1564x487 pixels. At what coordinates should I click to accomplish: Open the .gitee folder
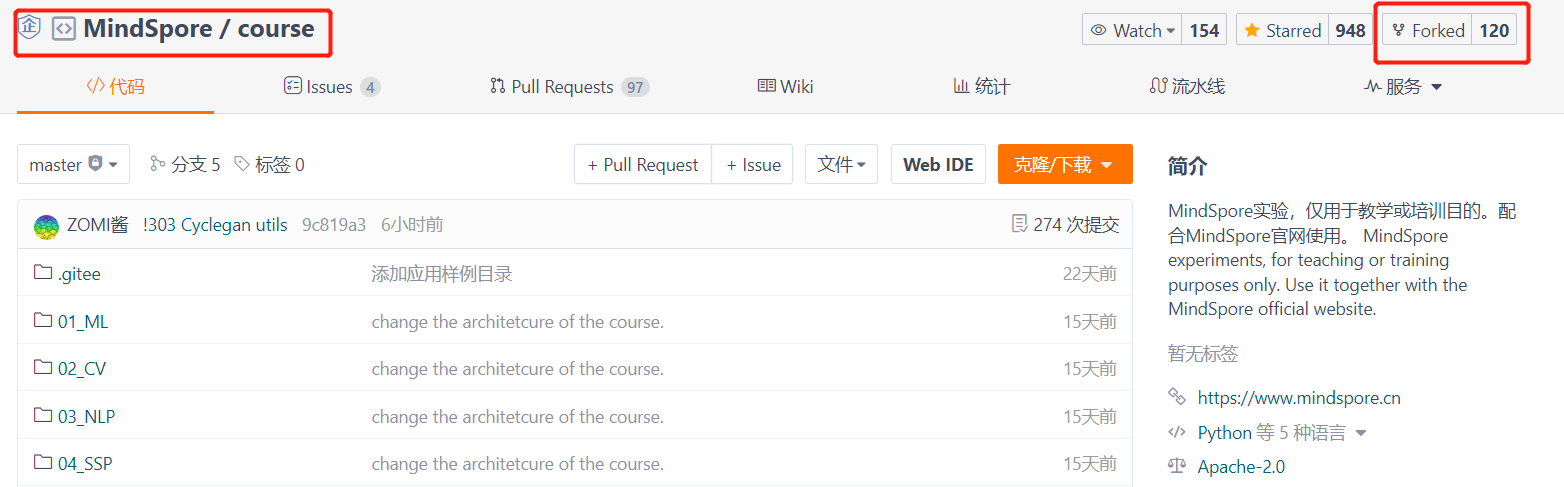(79, 273)
